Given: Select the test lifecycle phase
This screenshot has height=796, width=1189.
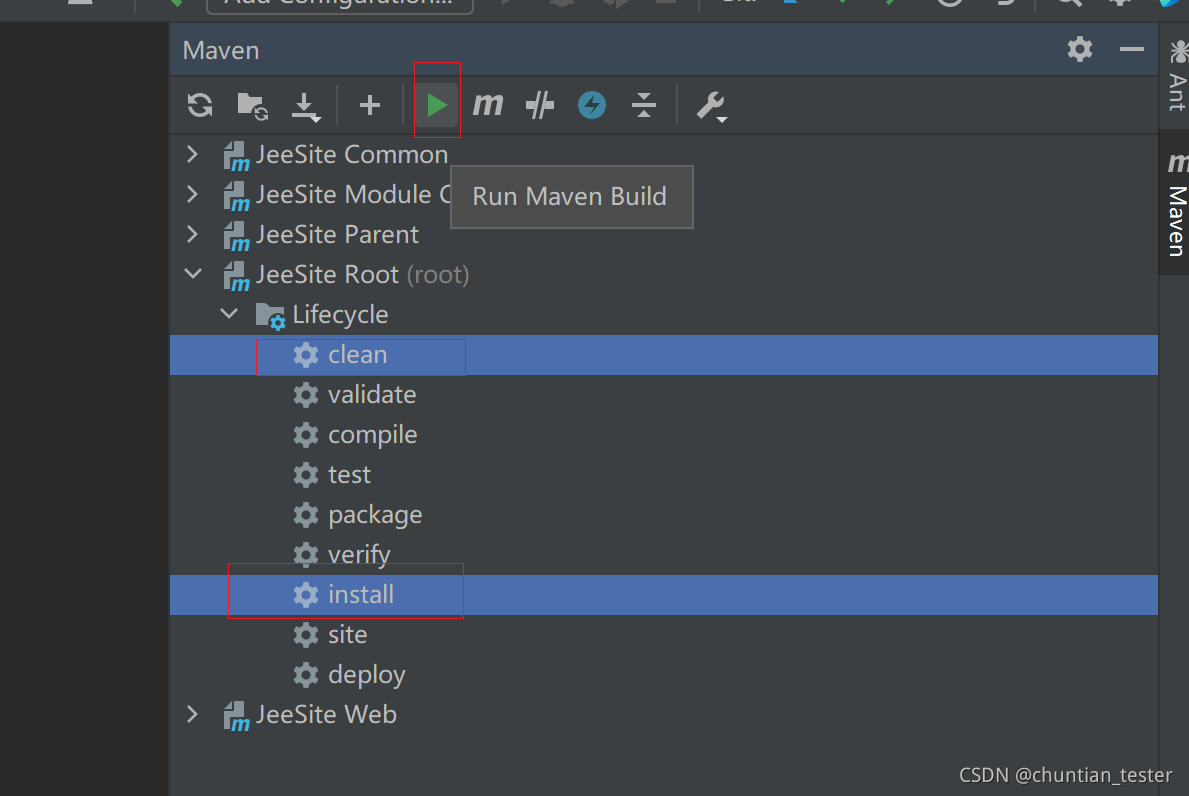Looking at the screenshot, I should [664, 475].
